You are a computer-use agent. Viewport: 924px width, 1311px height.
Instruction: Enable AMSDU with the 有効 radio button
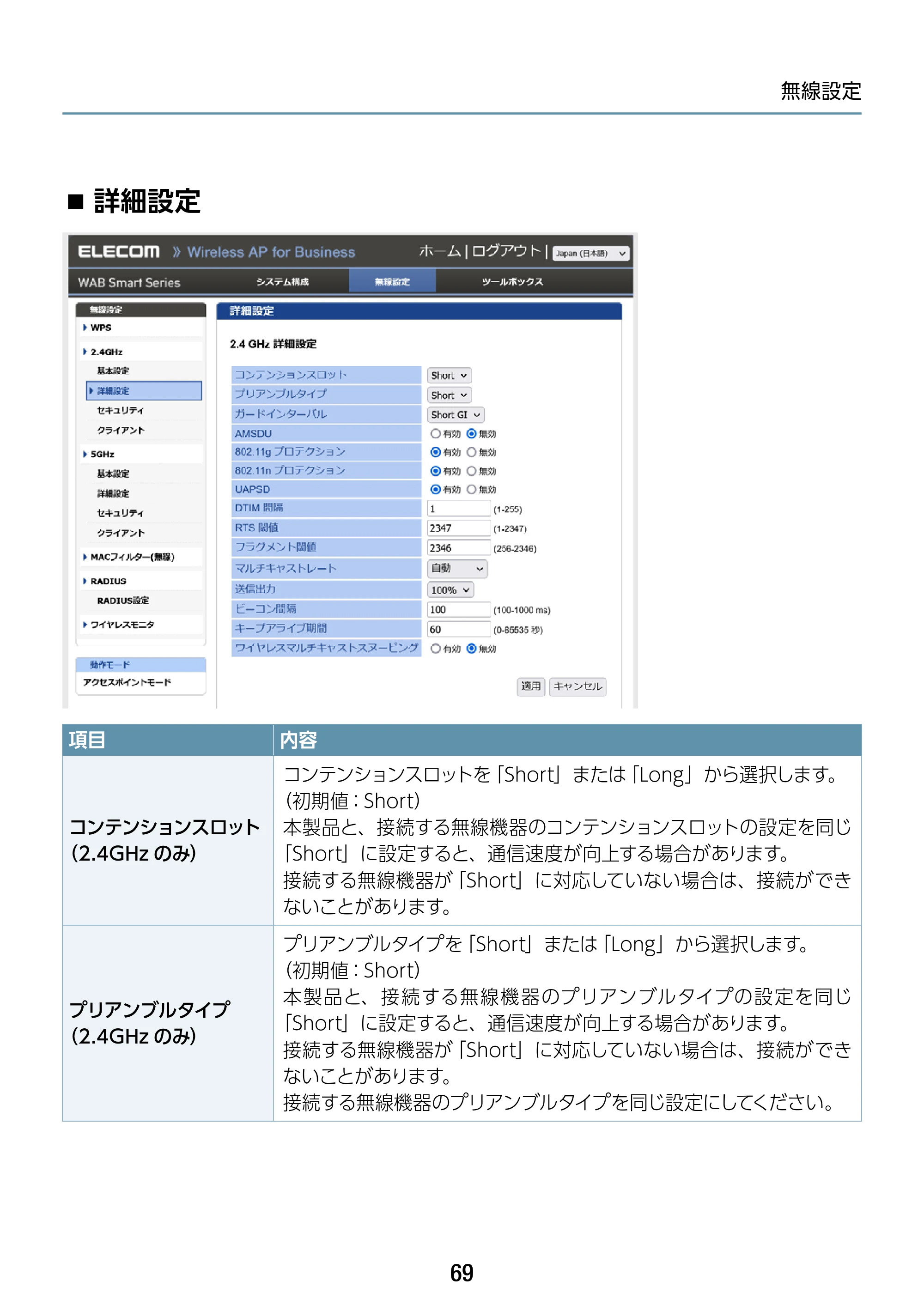pos(436,434)
